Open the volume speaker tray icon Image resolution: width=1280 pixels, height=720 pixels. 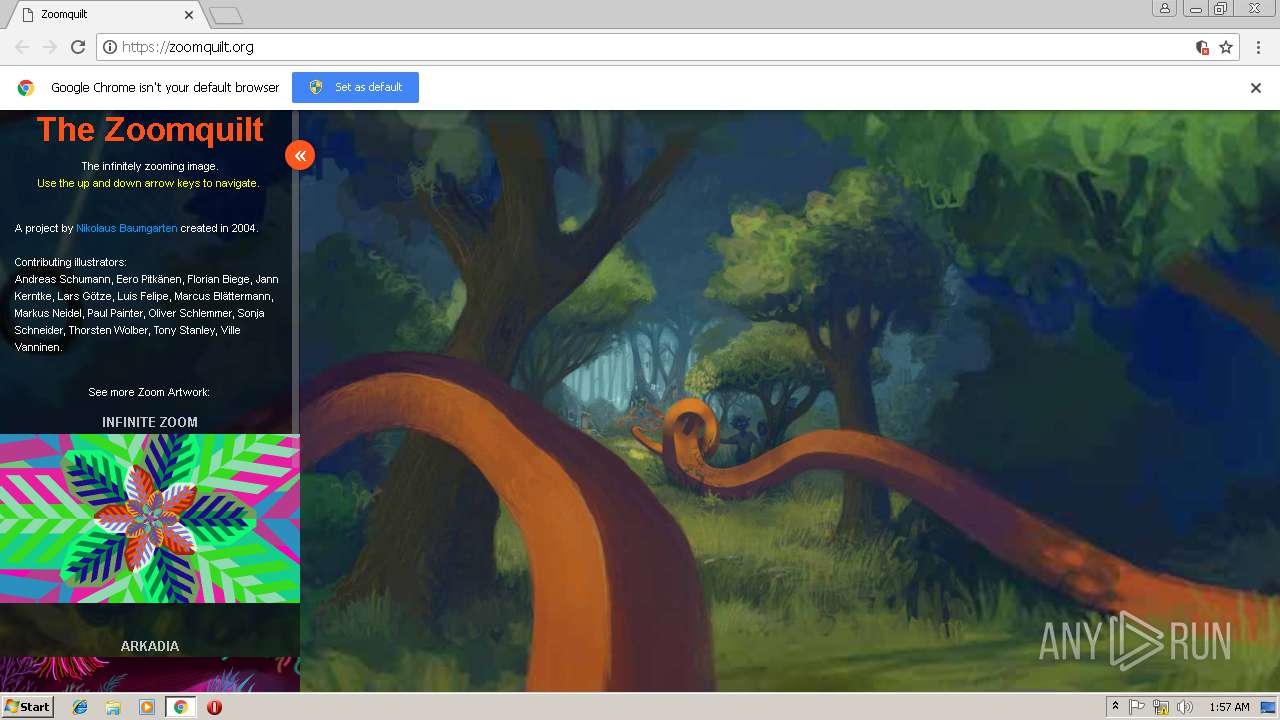pos(1185,707)
